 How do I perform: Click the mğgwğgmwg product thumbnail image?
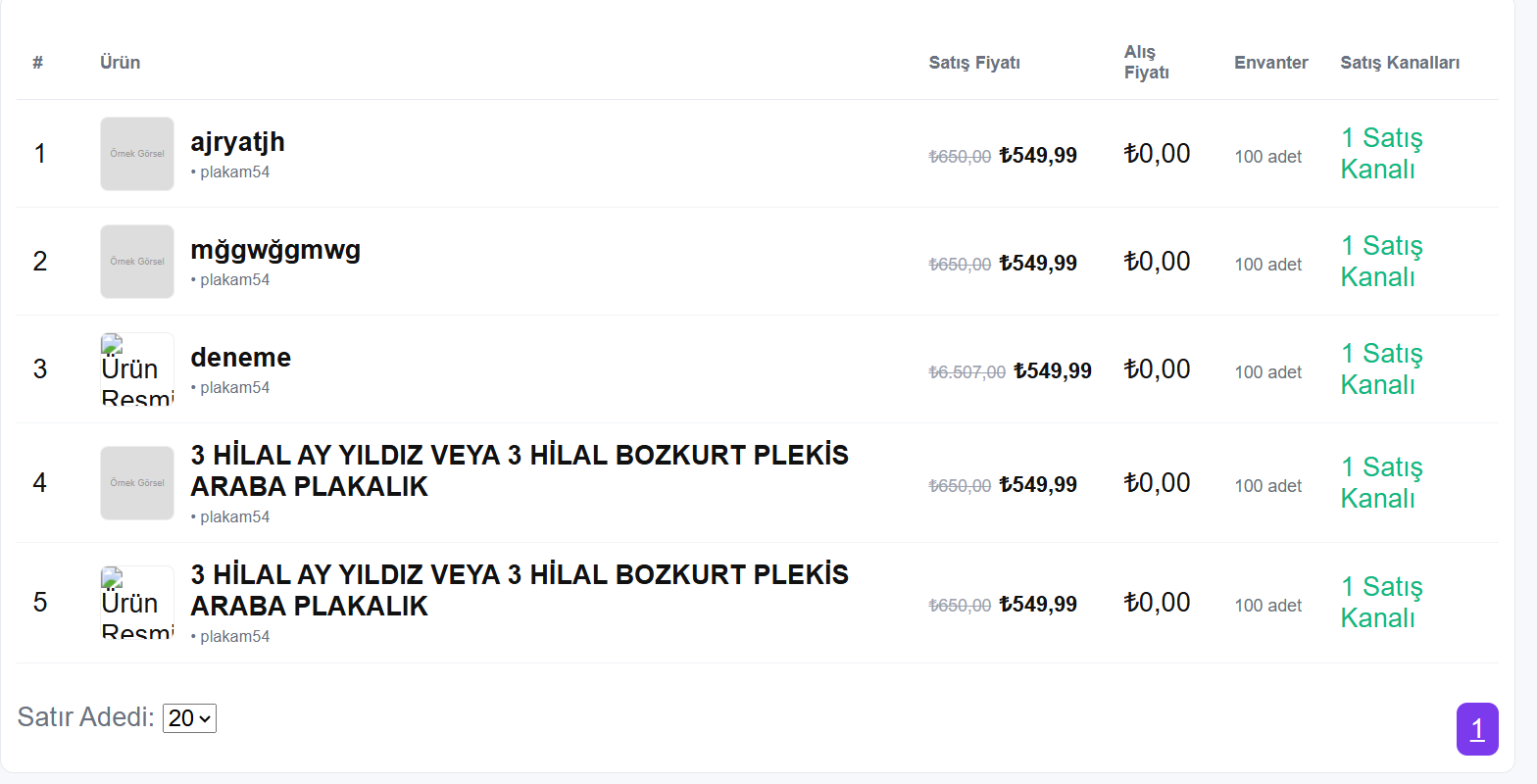(137, 262)
